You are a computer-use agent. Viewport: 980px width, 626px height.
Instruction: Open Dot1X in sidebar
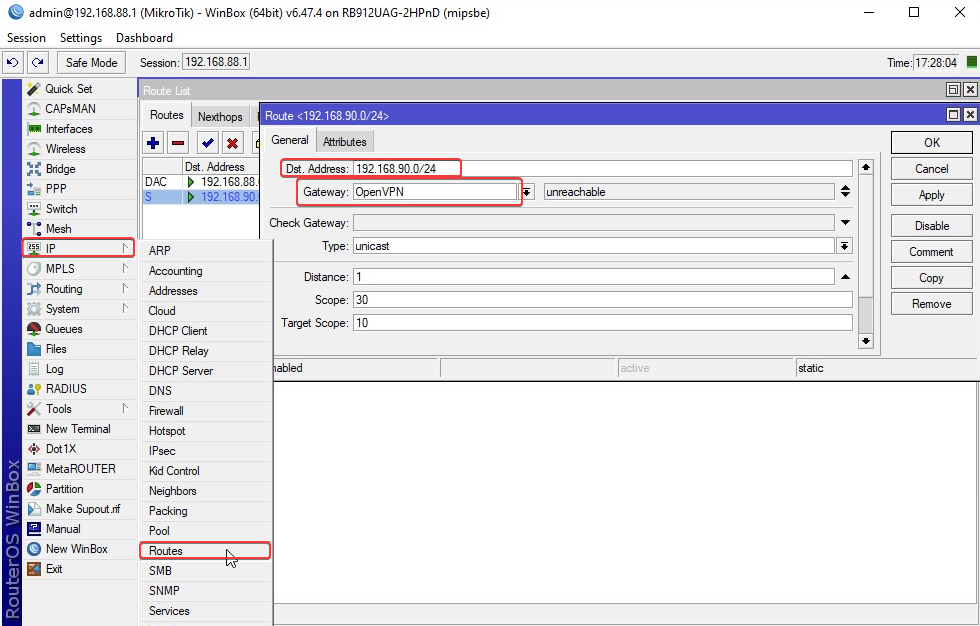[x=79, y=449]
